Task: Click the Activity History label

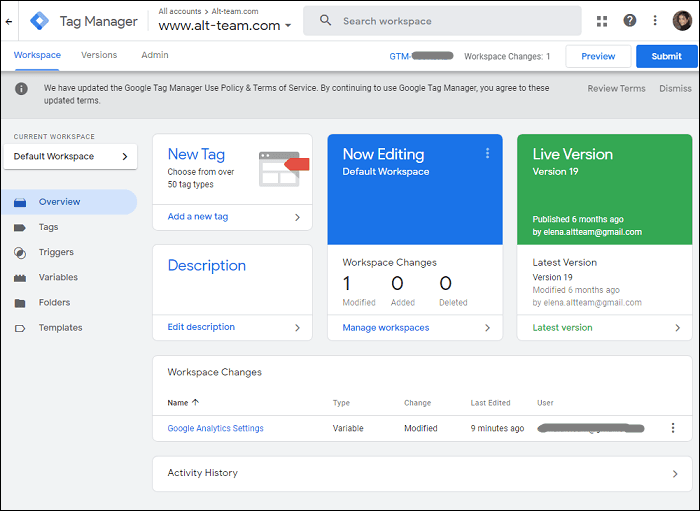Action: pos(203,473)
